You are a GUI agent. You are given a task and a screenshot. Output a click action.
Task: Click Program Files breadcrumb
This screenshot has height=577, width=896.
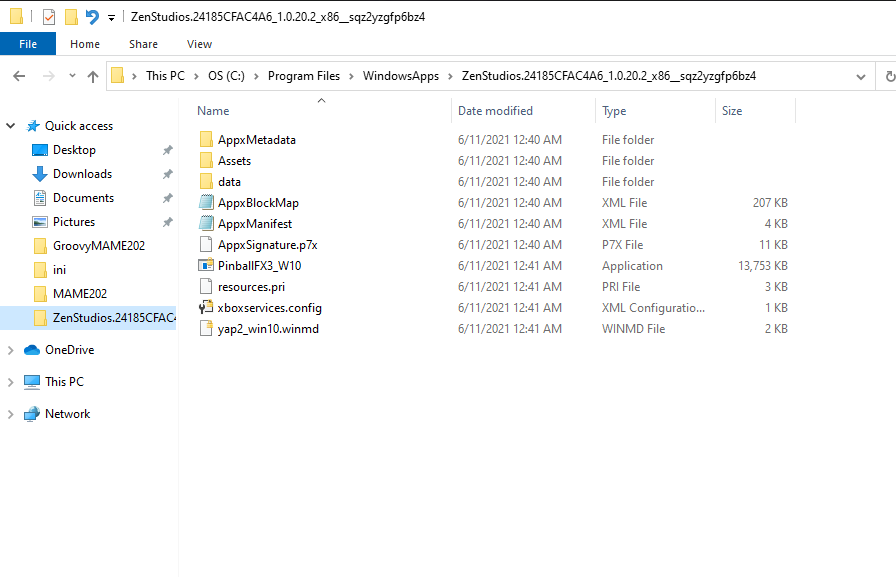[x=303, y=76]
